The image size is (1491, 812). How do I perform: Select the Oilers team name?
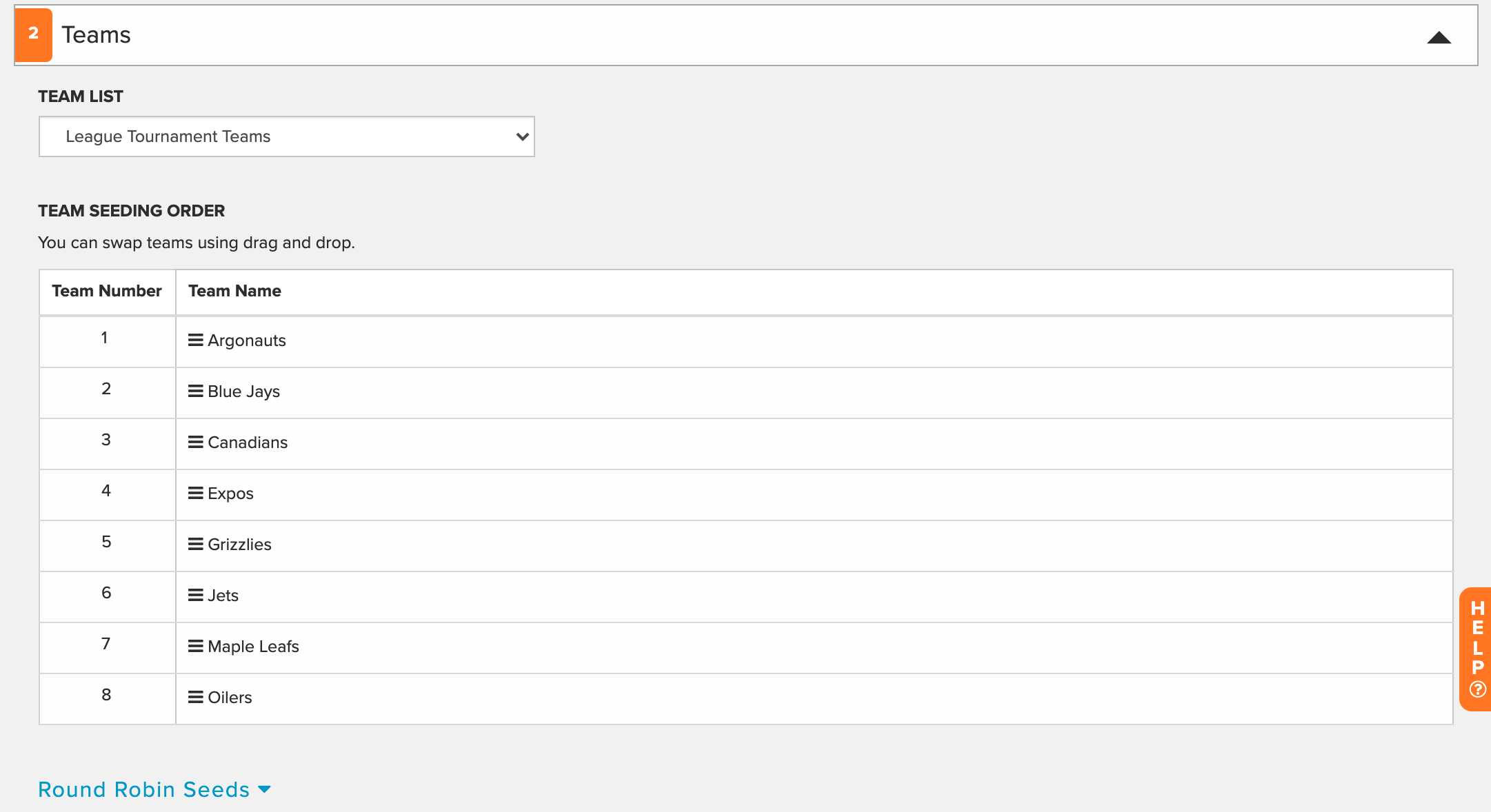230,698
